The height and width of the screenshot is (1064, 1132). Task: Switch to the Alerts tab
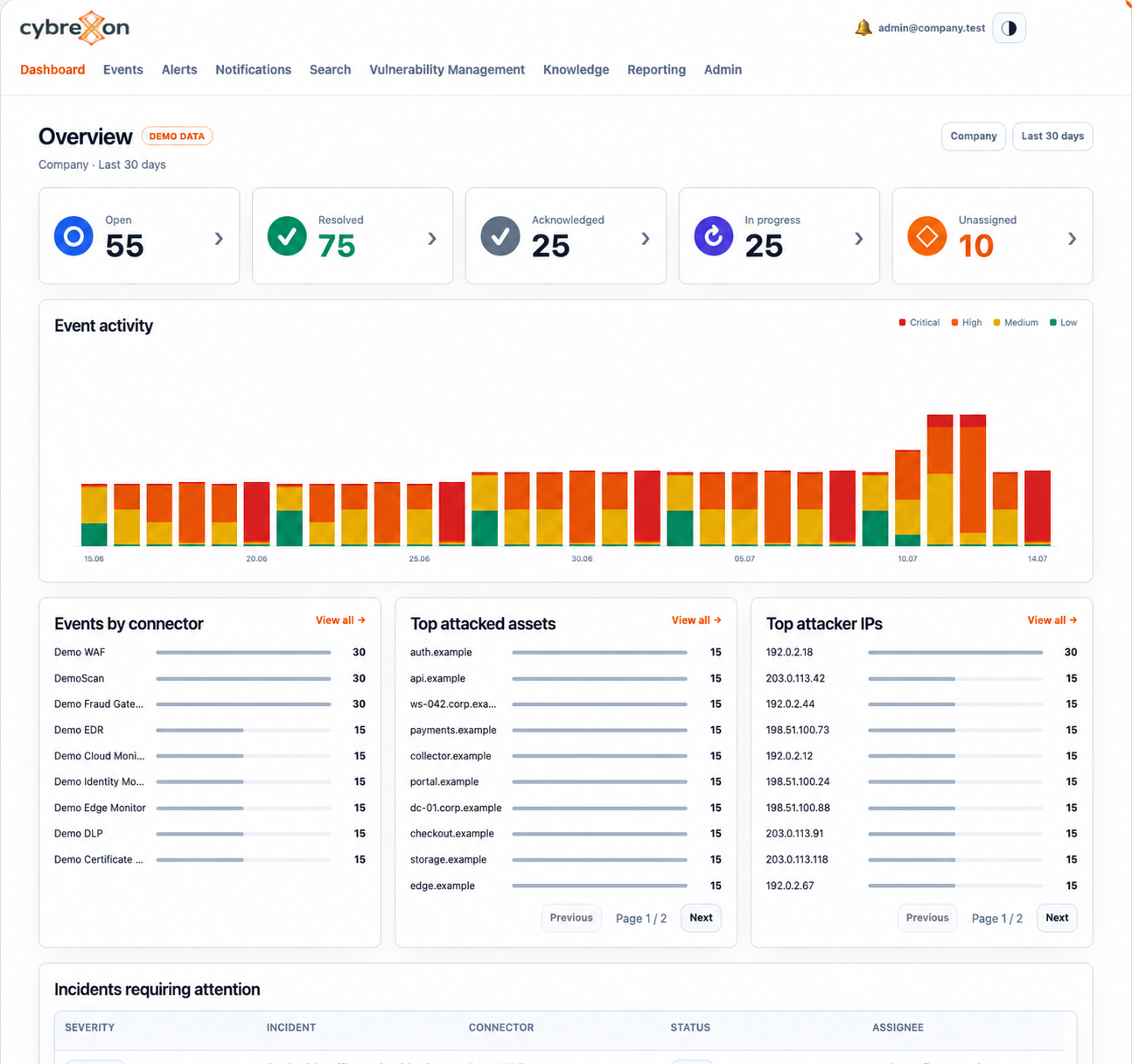pos(179,70)
